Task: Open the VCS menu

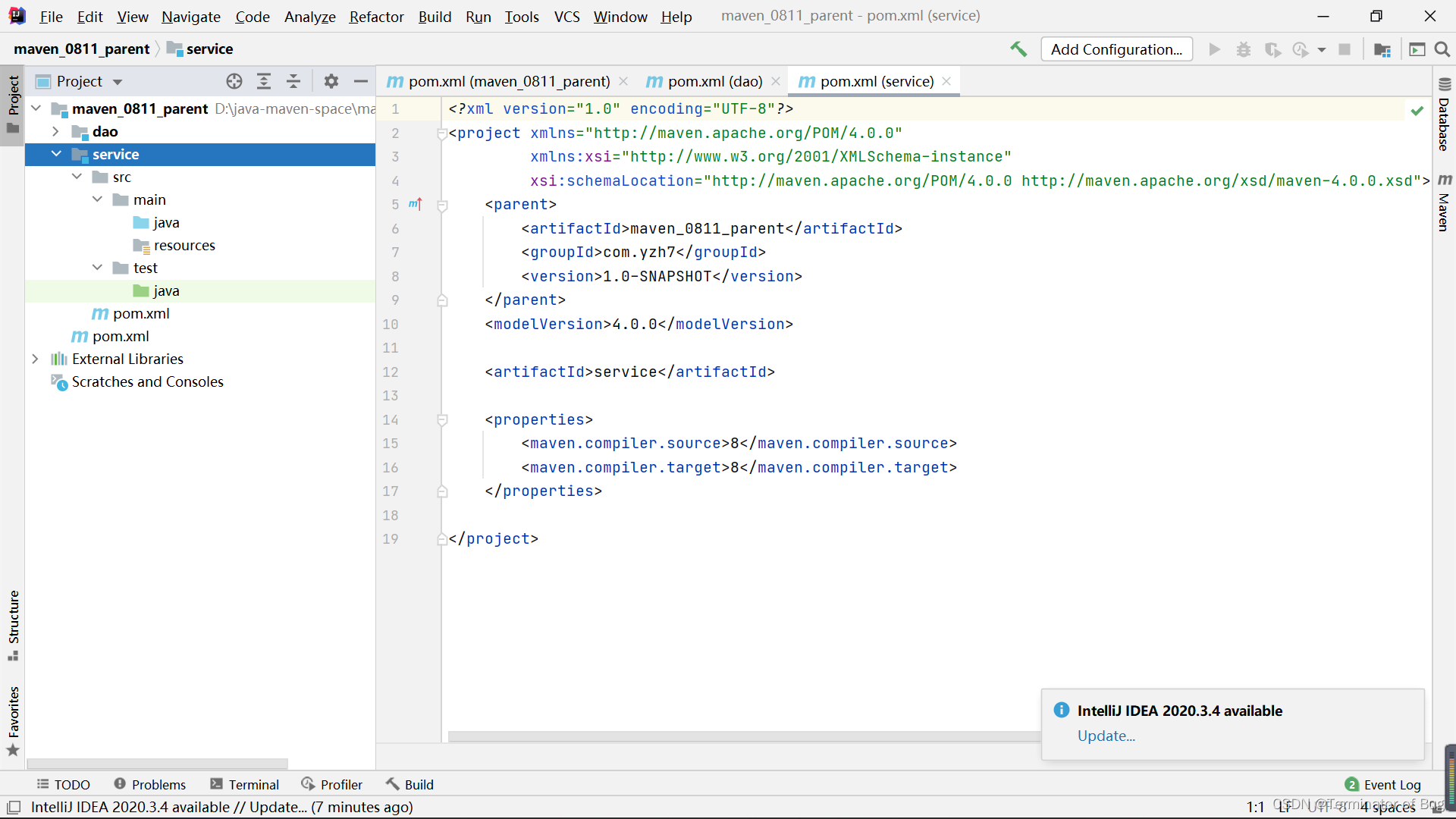Action: click(x=566, y=16)
